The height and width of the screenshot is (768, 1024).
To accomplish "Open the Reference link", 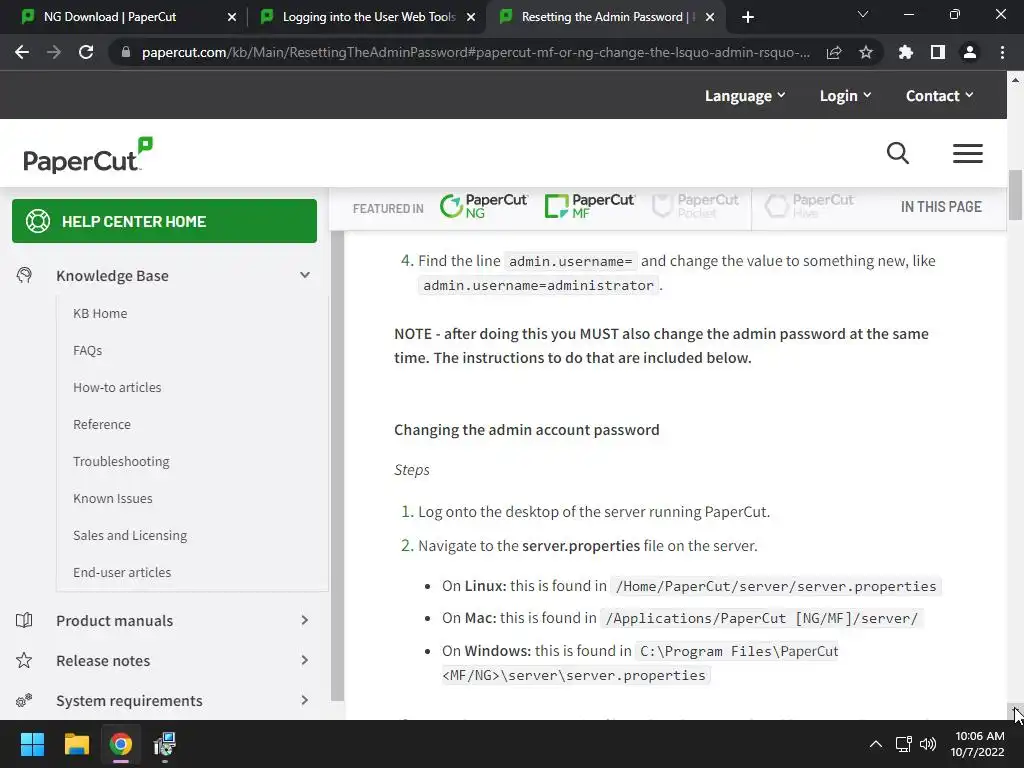I will pyautogui.click(x=102, y=424).
